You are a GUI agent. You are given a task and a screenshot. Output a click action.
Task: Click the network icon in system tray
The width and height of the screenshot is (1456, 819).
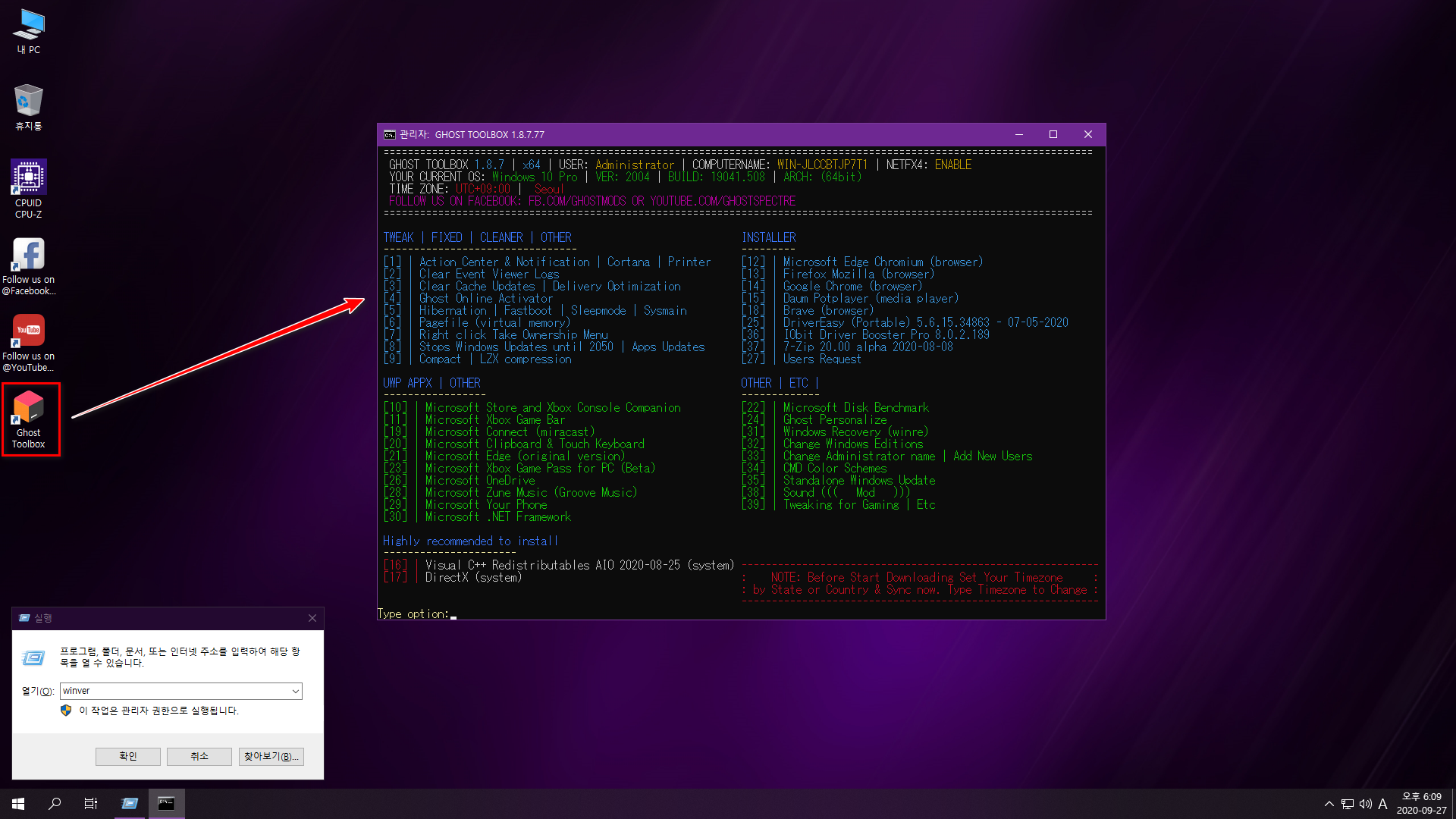point(1348,804)
